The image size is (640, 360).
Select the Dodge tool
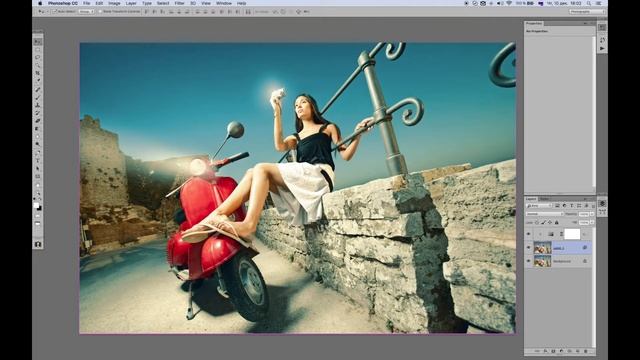(x=38, y=144)
